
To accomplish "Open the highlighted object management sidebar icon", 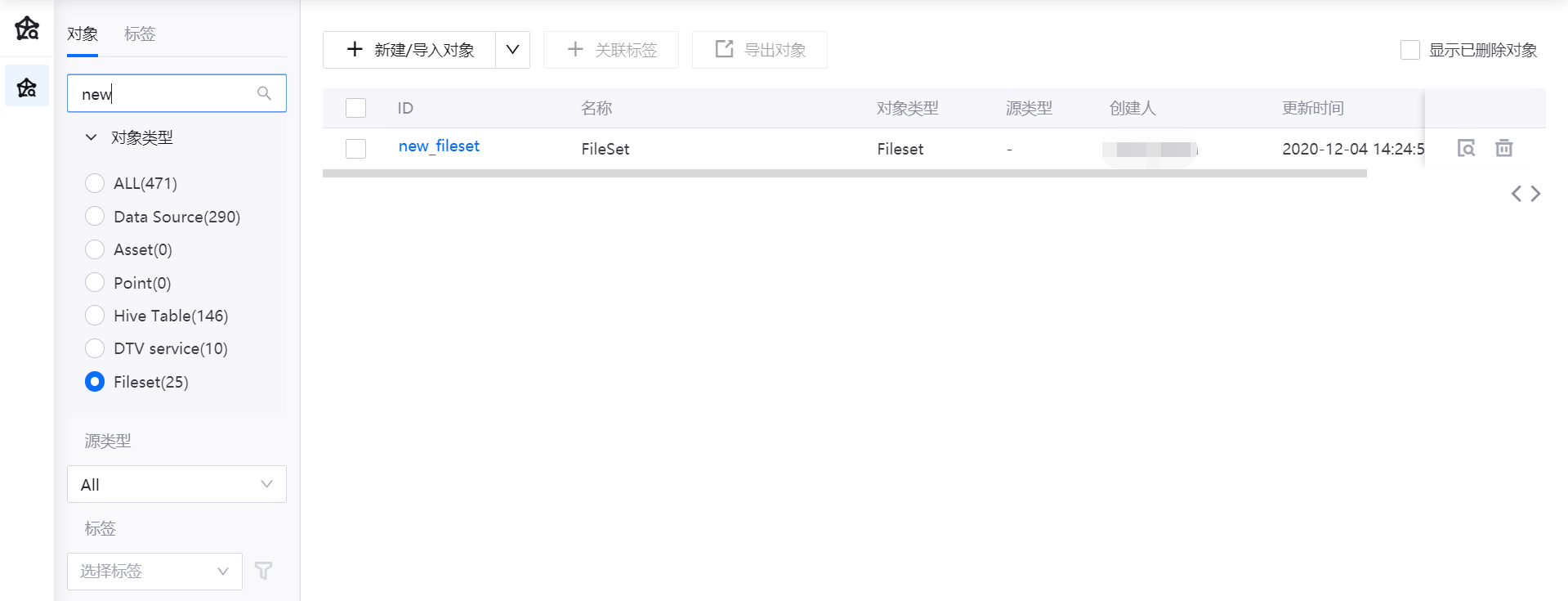I will tap(27, 86).
